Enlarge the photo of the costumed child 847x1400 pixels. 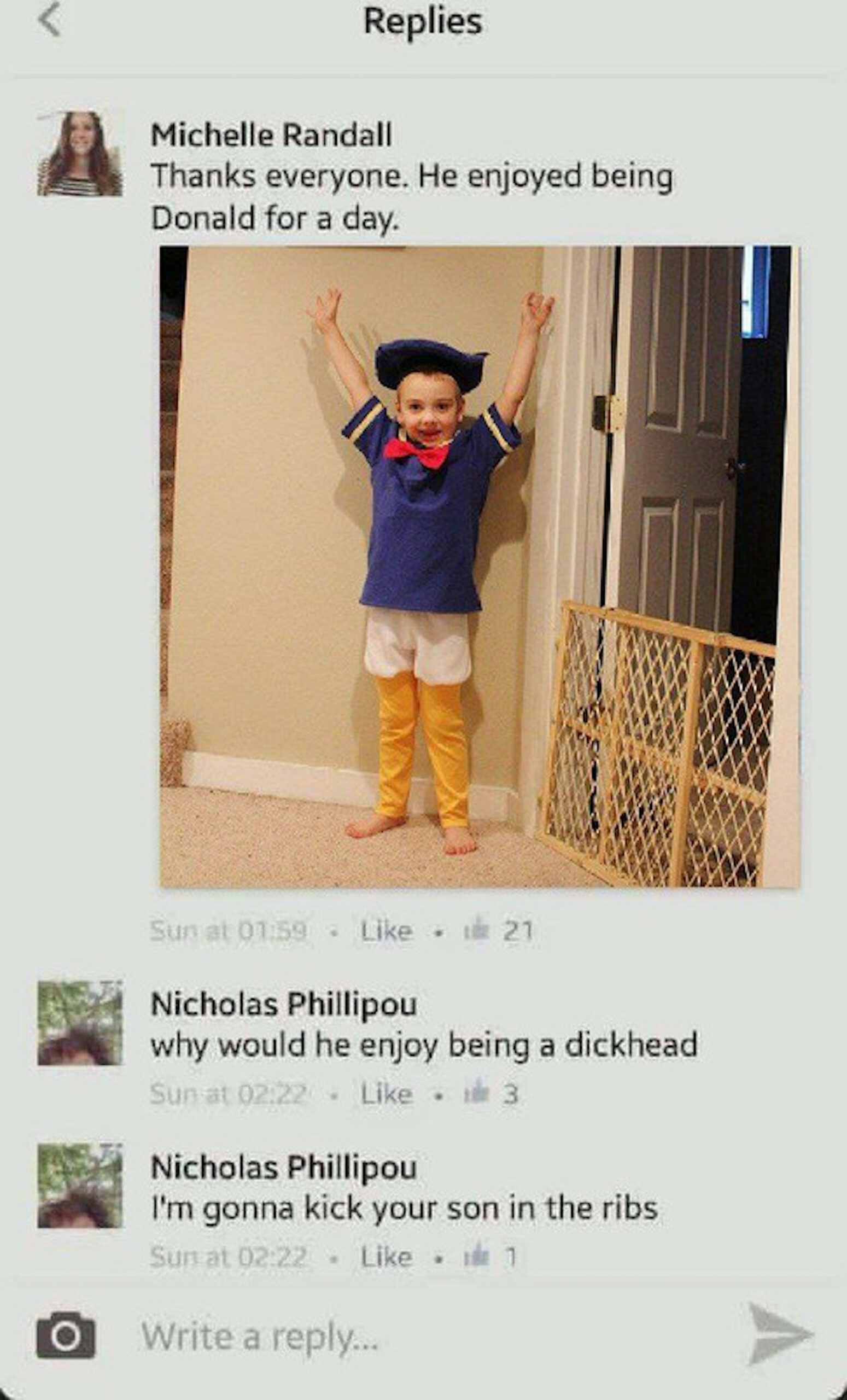[480, 567]
